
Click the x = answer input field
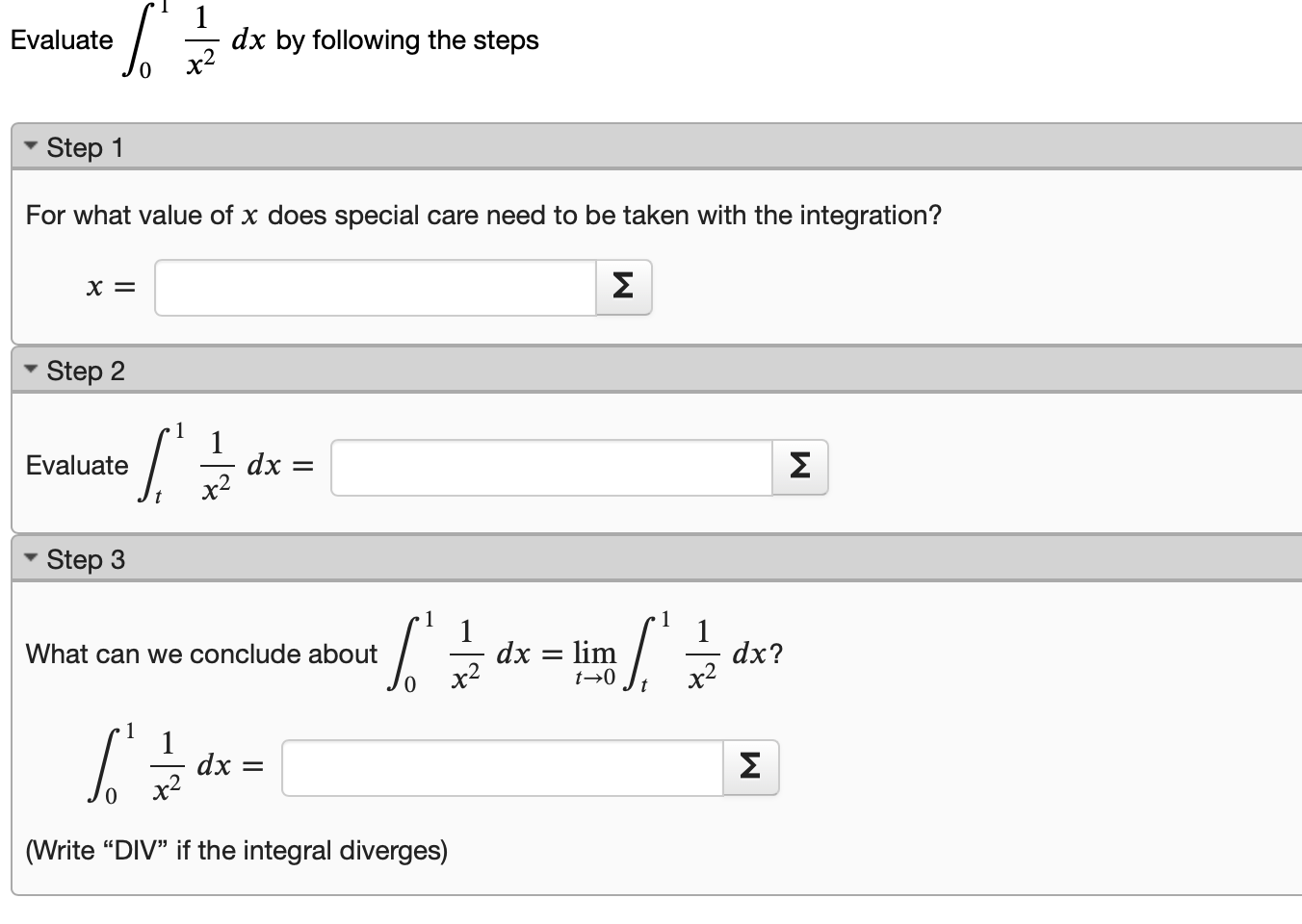pos(376,286)
